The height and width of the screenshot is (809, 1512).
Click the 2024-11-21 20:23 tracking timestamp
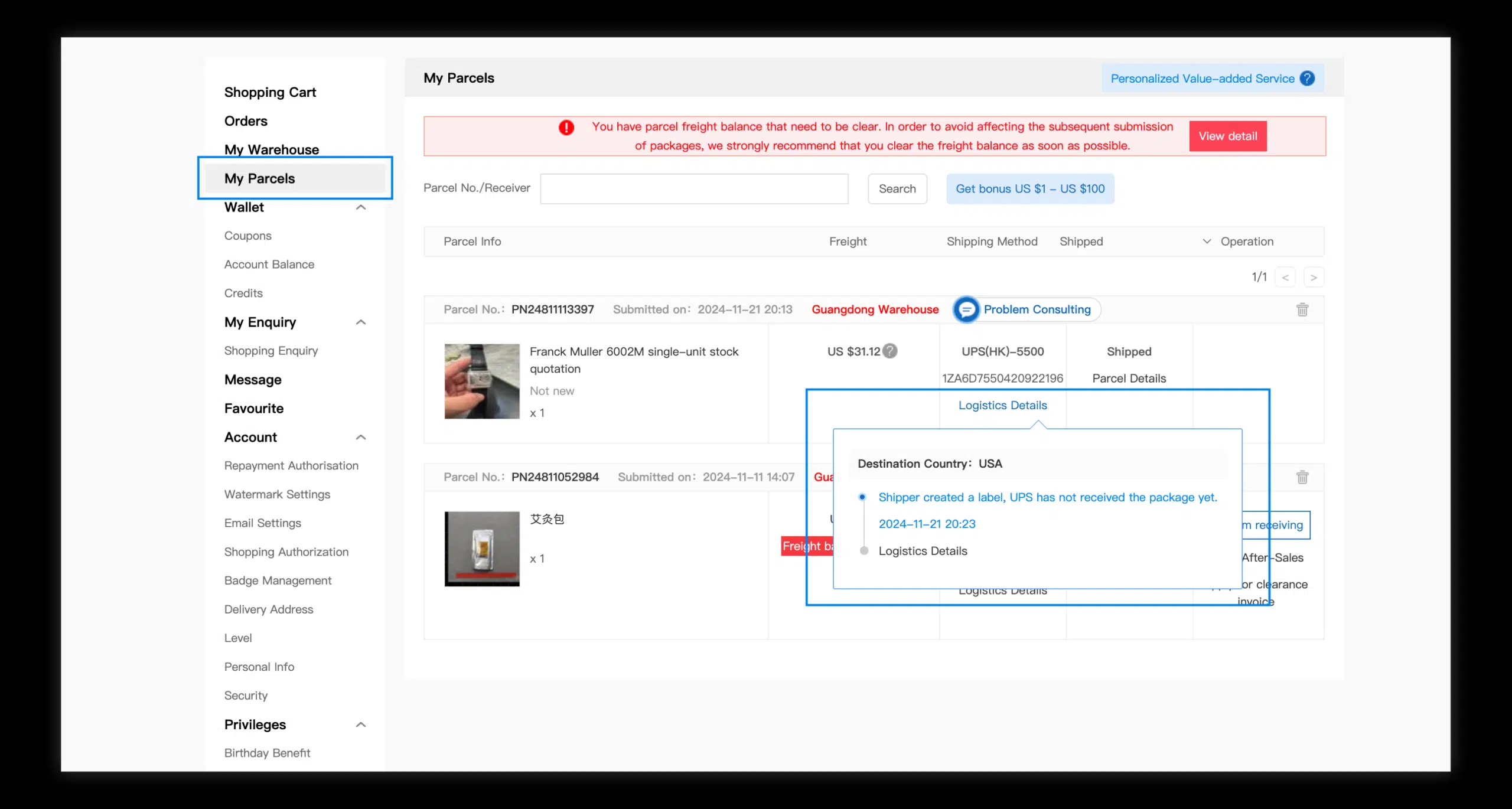pos(927,524)
